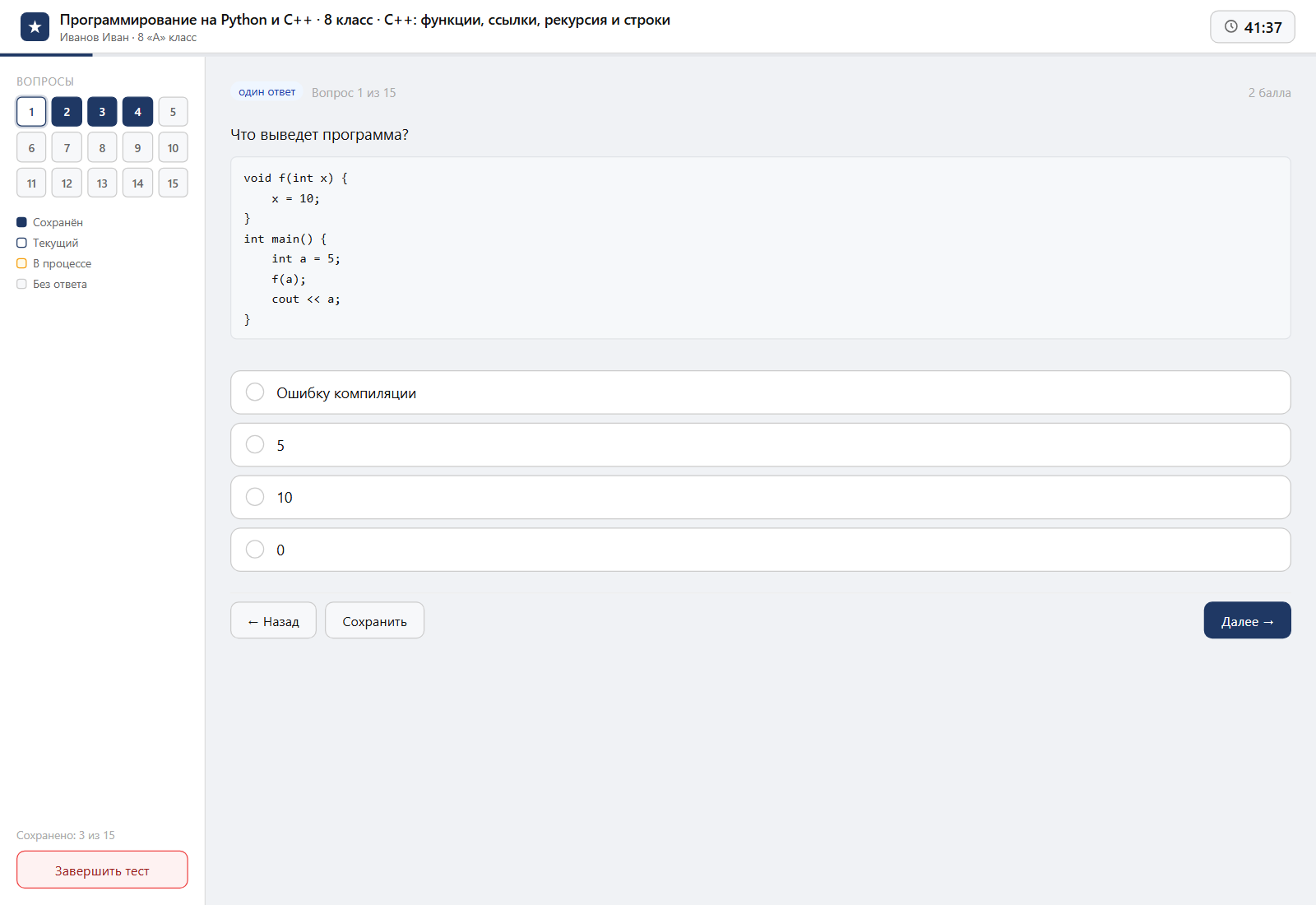Click the test title header text
The width and height of the screenshot is (1316, 905).
[365, 20]
